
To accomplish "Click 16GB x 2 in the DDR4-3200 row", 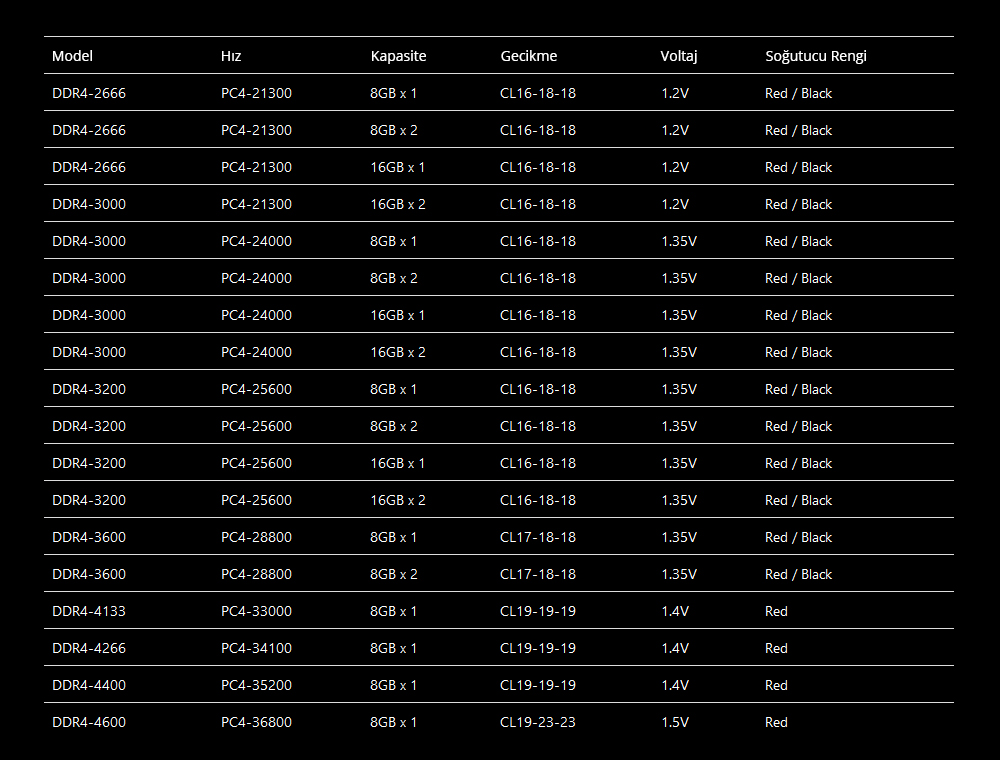I will (397, 501).
